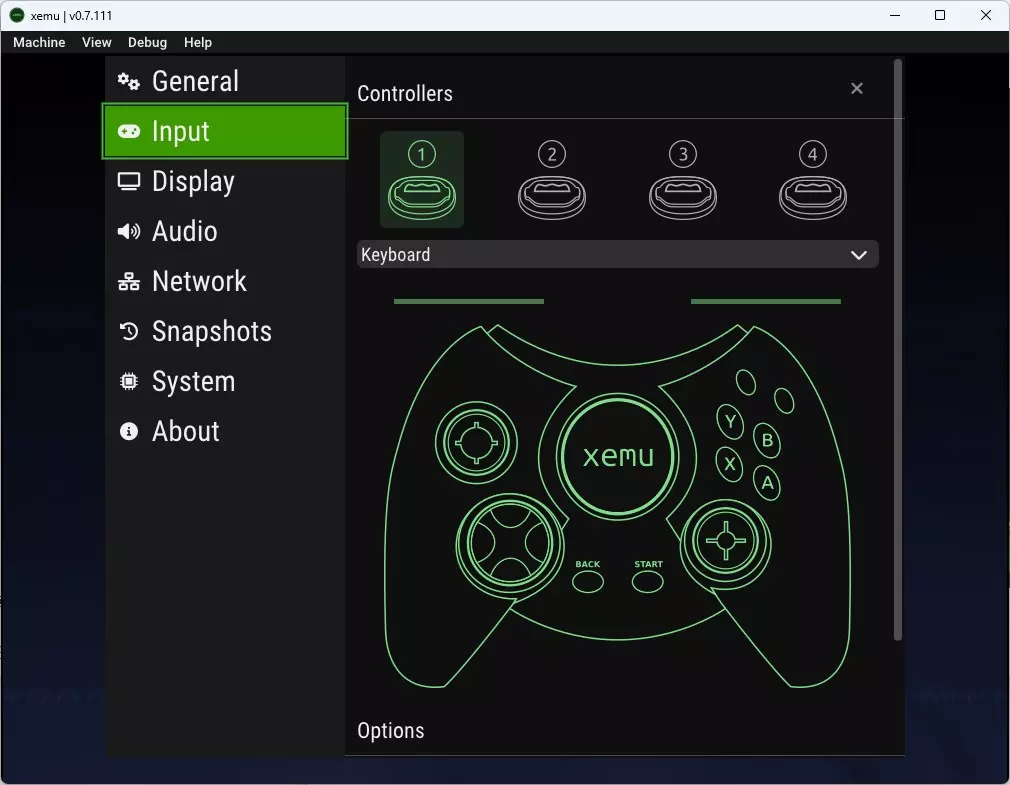Open the System settings tab
The width and height of the screenshot is (1010, 785).
pos(225,381)
